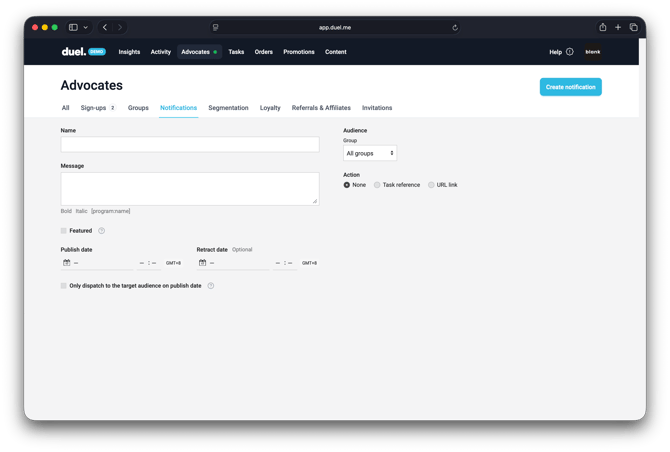Click the duel. logo in header
Screen dimensions: 670x452
(x=73, y=51)
